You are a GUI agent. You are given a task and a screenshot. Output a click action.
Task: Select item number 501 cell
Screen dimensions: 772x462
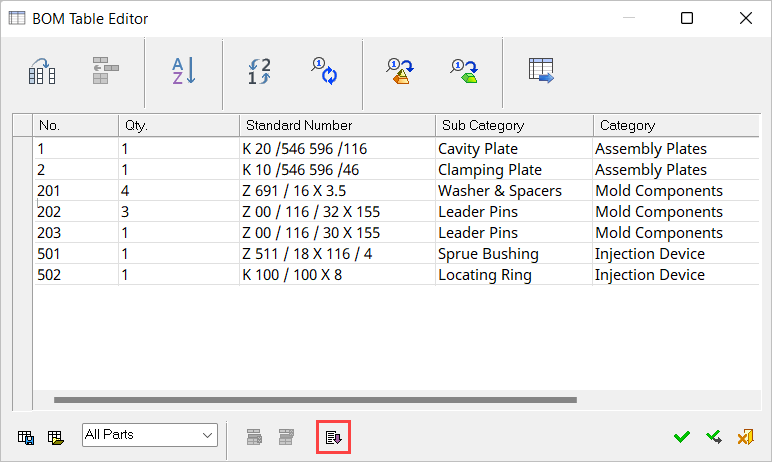(75, 254)
